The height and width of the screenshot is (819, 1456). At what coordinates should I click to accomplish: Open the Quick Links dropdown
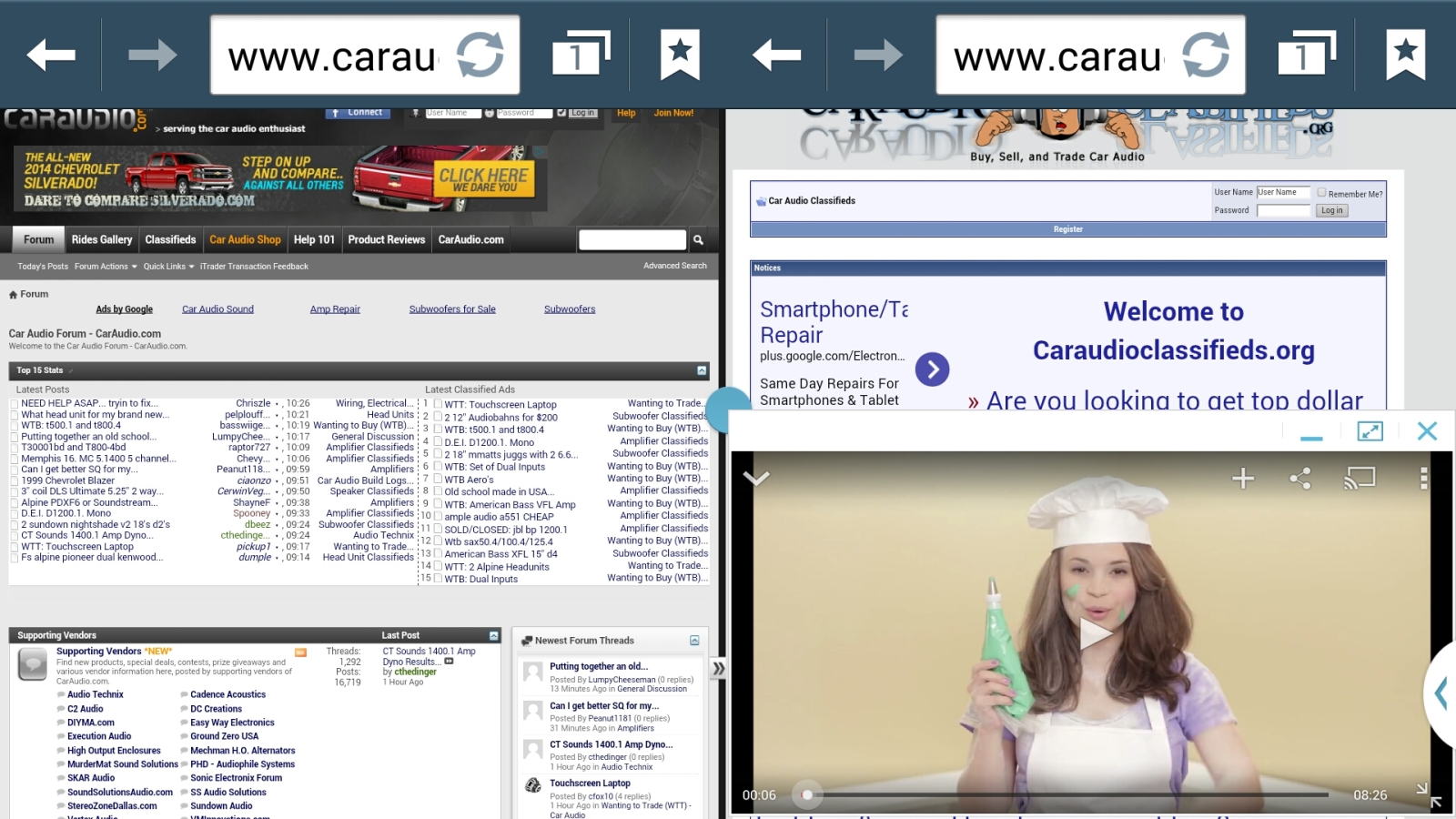[168, 267]
